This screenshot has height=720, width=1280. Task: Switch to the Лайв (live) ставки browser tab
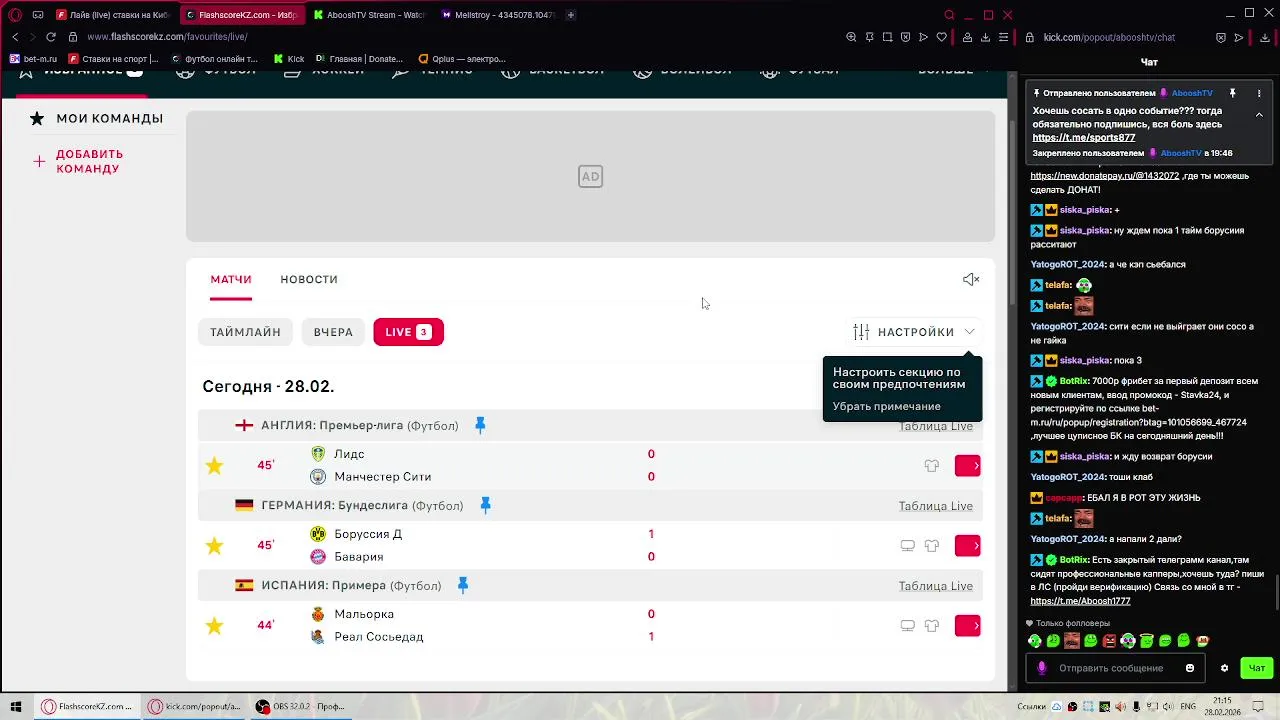[114, 15]
